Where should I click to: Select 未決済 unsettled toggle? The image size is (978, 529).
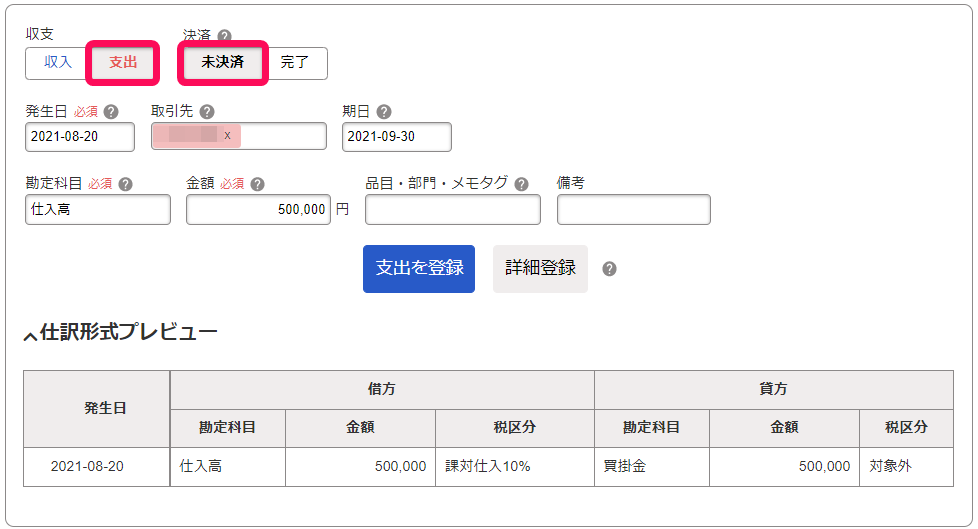[223, 62]
